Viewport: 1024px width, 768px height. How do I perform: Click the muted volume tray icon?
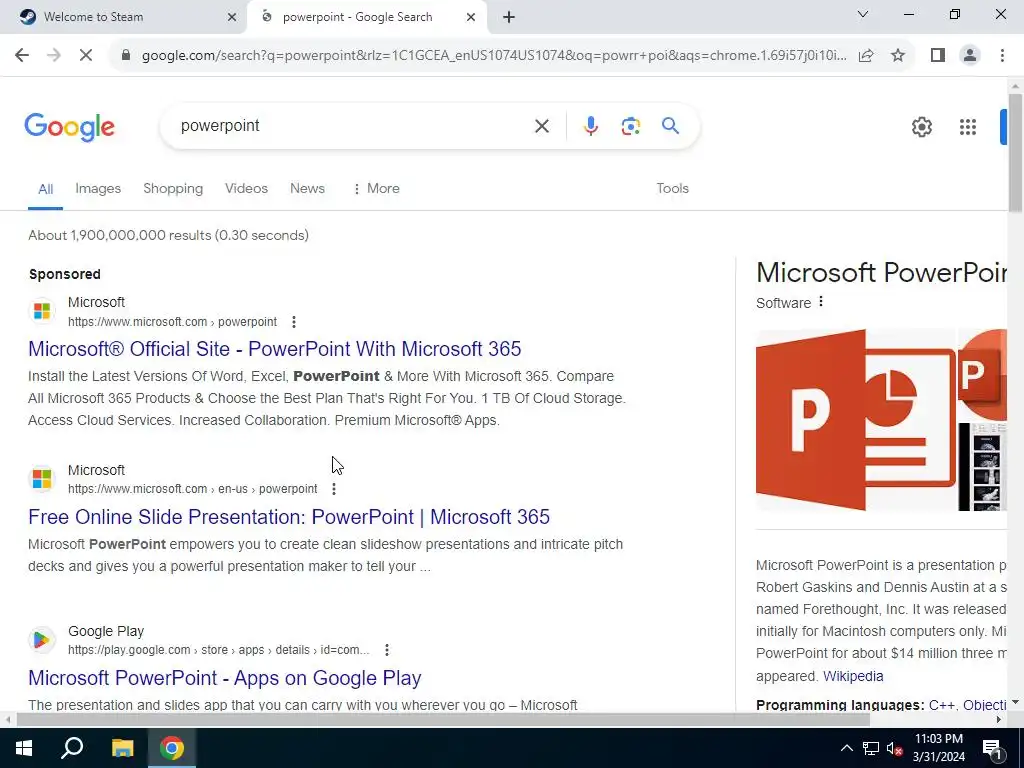pos(895,748)
